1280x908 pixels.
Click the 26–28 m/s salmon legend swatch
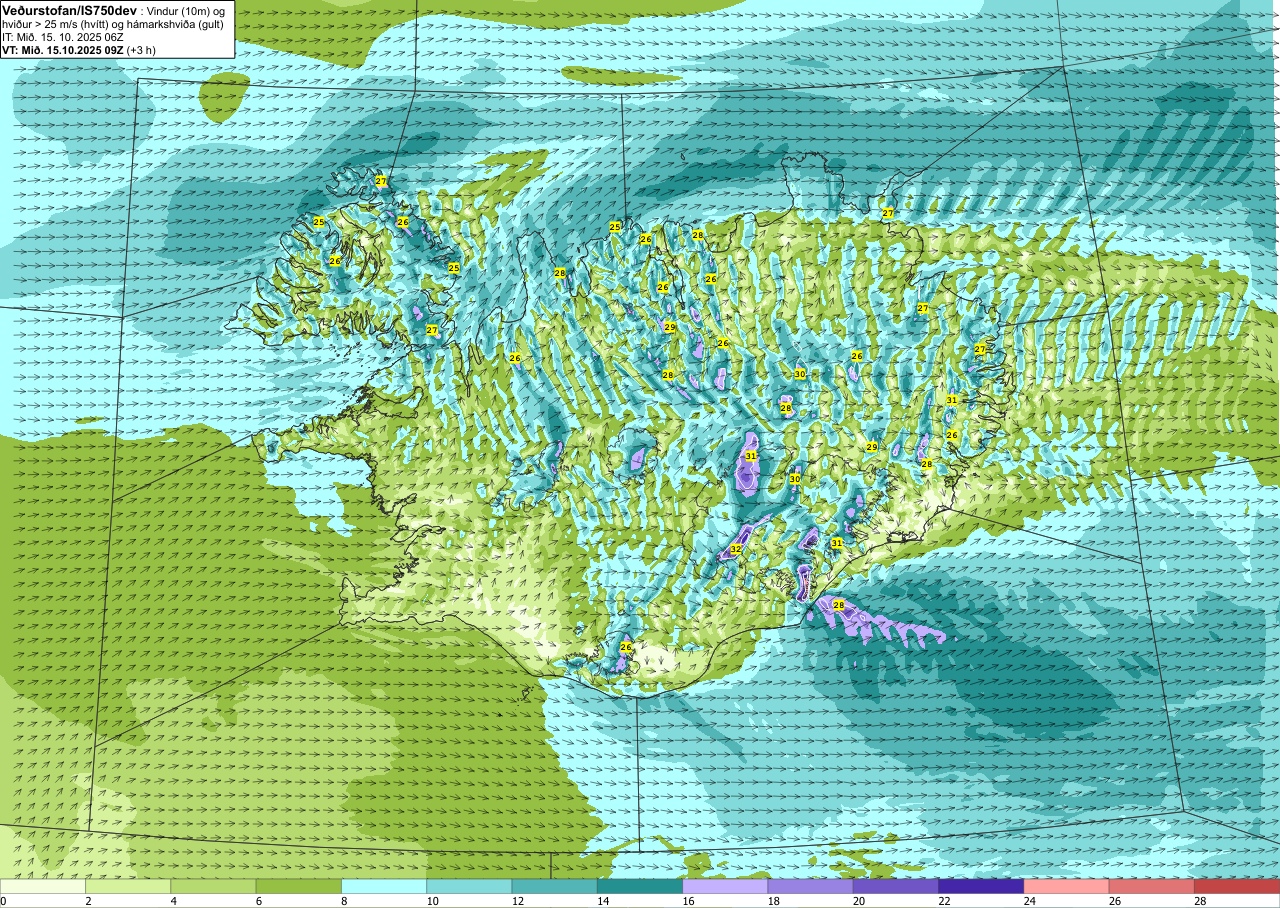click(1152, 886)
